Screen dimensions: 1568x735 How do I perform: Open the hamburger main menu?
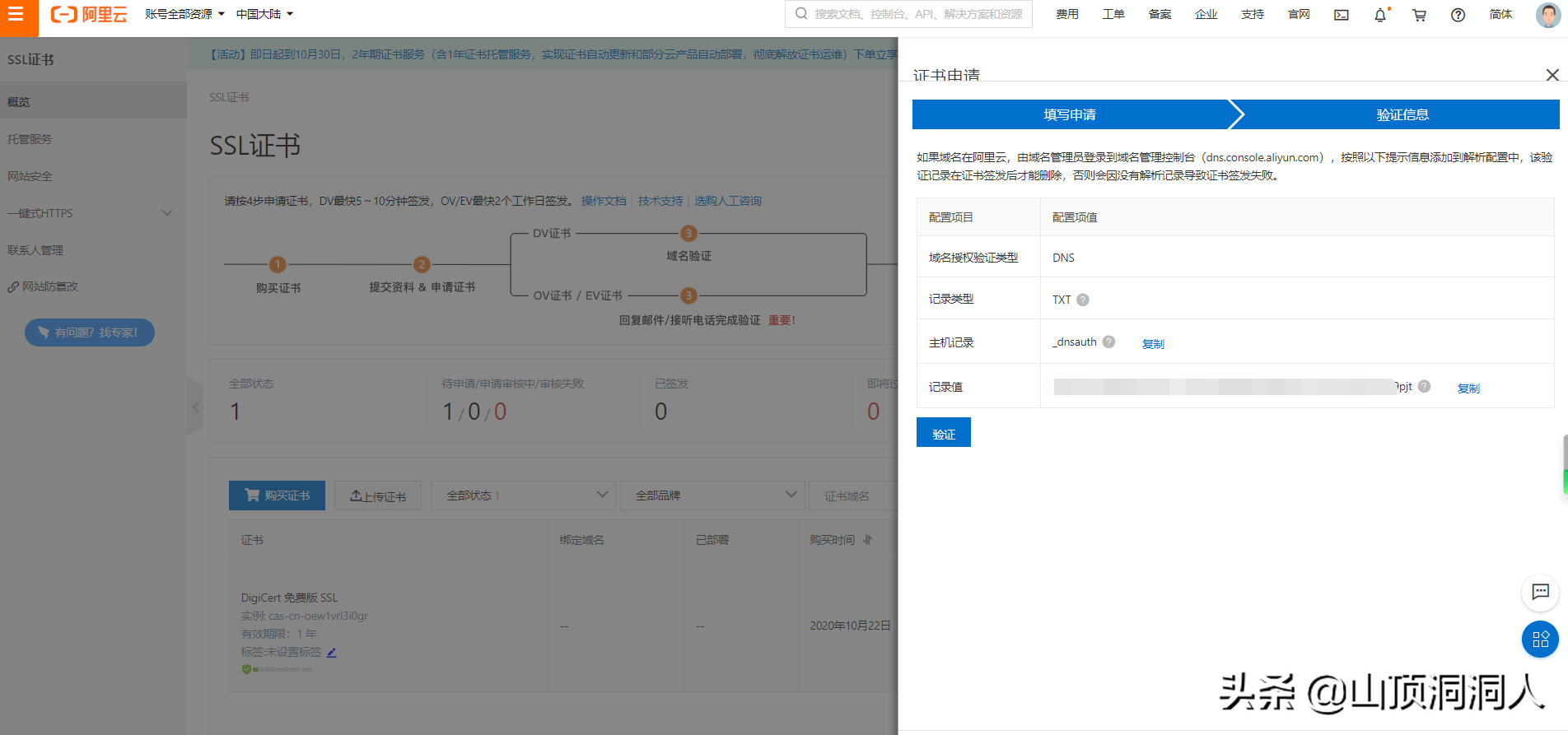tap(16, 14)
